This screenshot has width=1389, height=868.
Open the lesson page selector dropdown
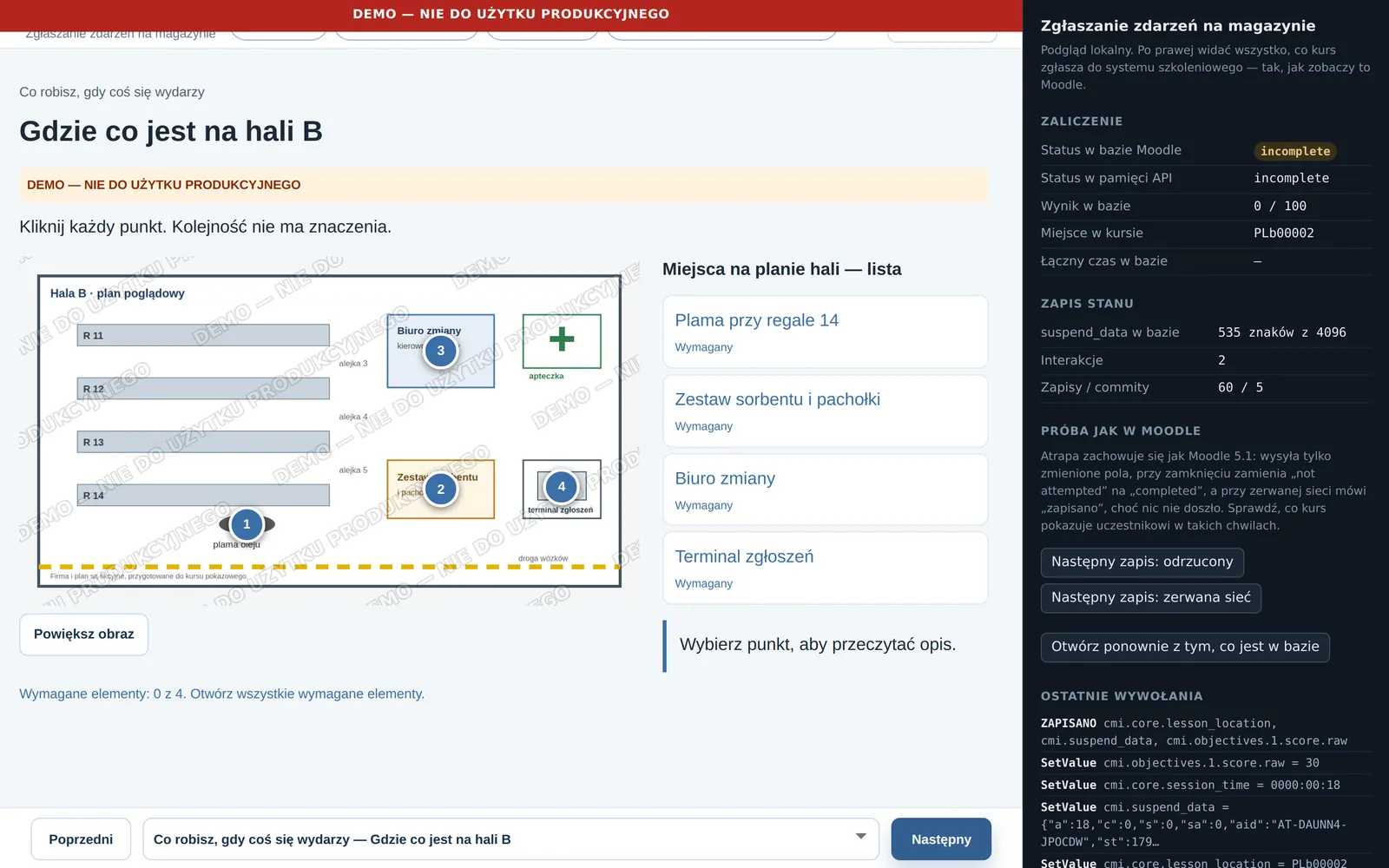tap(510, 839)
